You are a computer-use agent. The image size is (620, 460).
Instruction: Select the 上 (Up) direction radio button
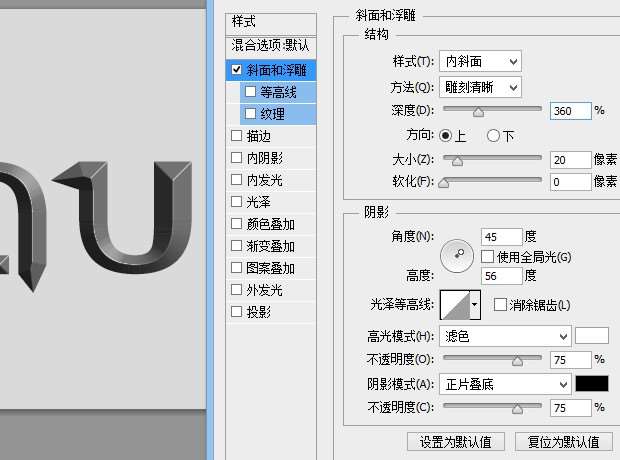[446, 135]
